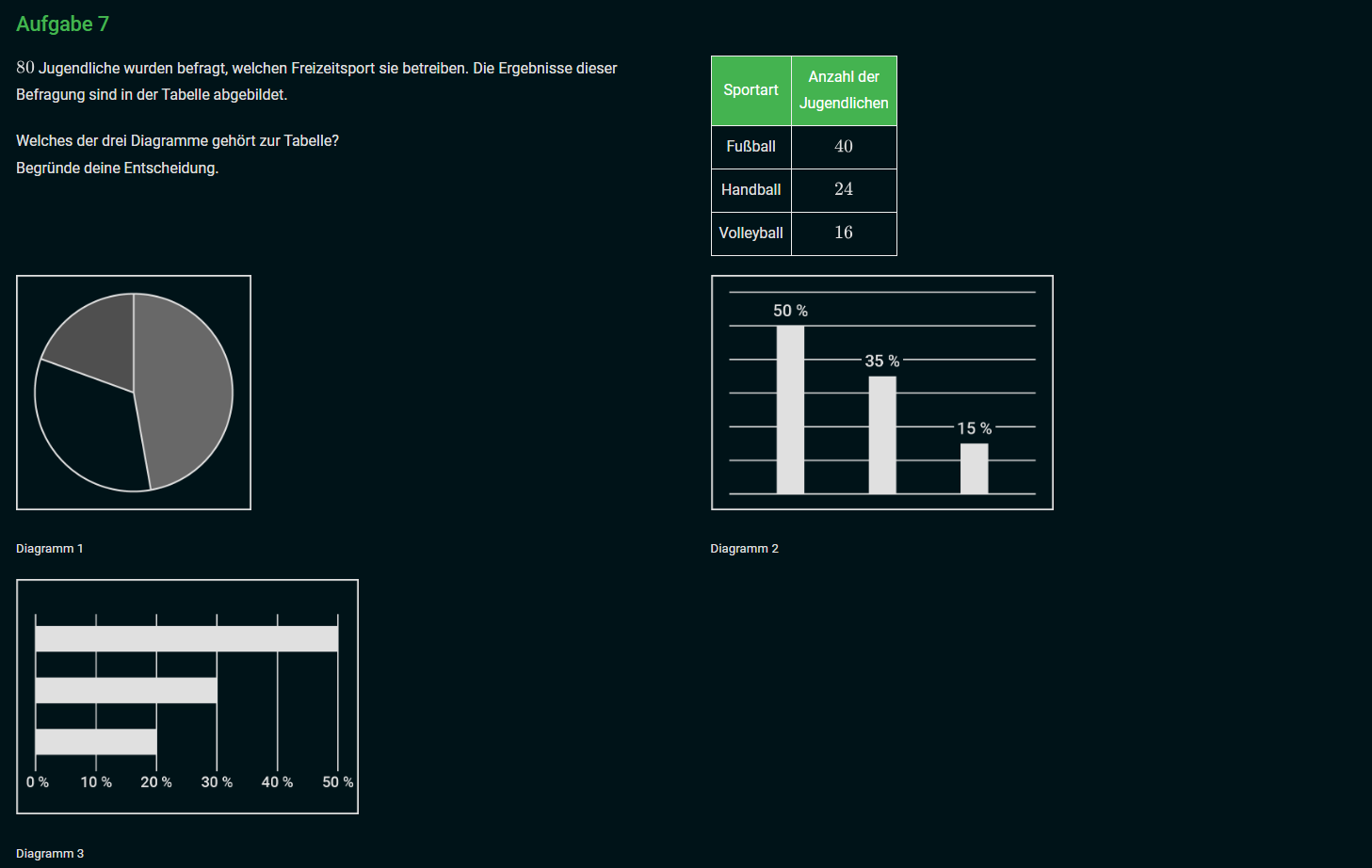The width and height of the screenshot is (1372, 868).
Task: Select the Volleyball table cell
Action: tap(751, 233)
